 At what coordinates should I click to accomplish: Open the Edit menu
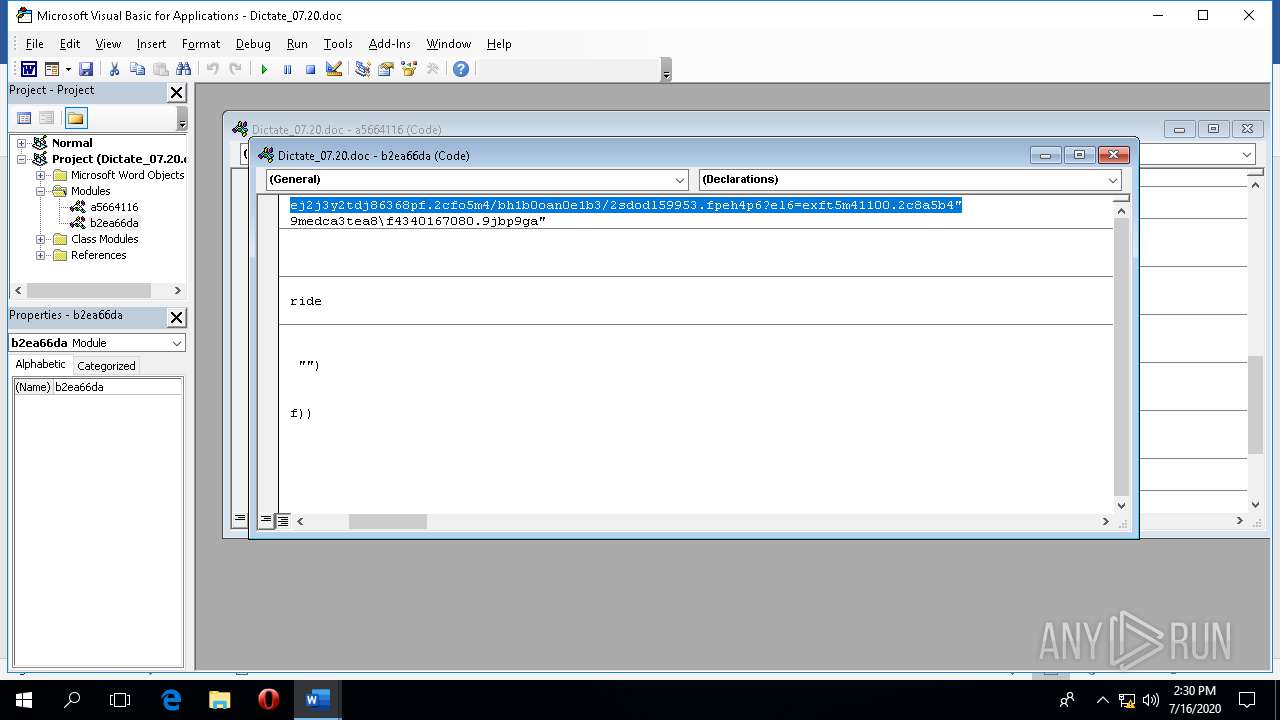pyautogui.click(x=70, y=44)
